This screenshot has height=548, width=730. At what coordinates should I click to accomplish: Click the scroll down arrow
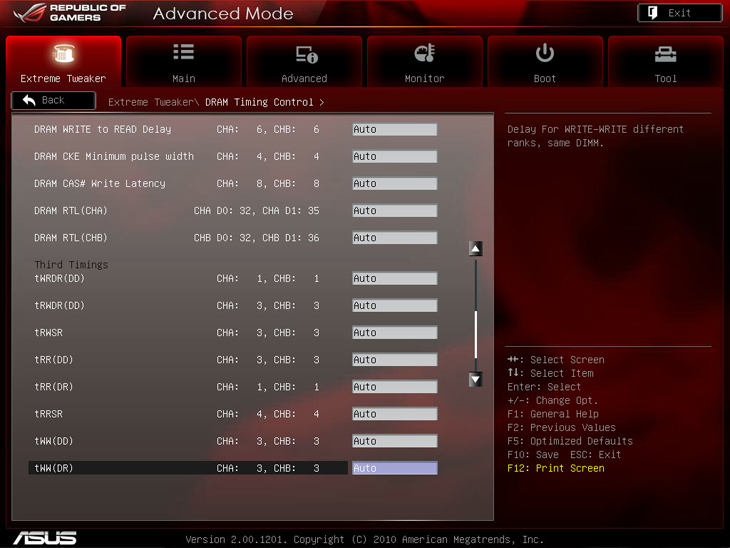coord(476,379)
